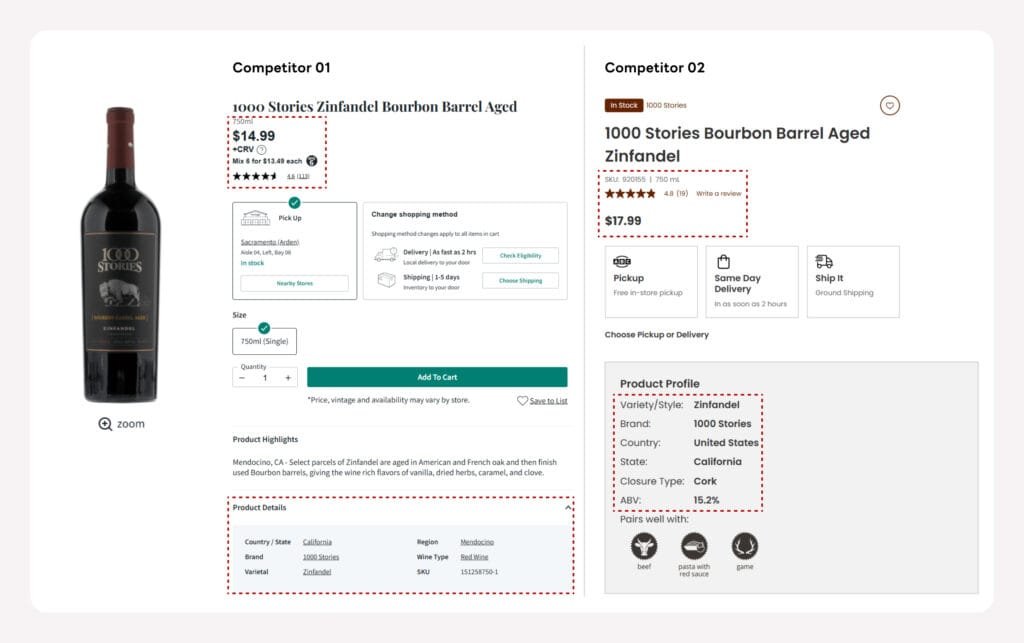Viewport: 1024px width, 643px height.
Task: Open the Mendocino region link in Product Details
Action: coord(476,541)
